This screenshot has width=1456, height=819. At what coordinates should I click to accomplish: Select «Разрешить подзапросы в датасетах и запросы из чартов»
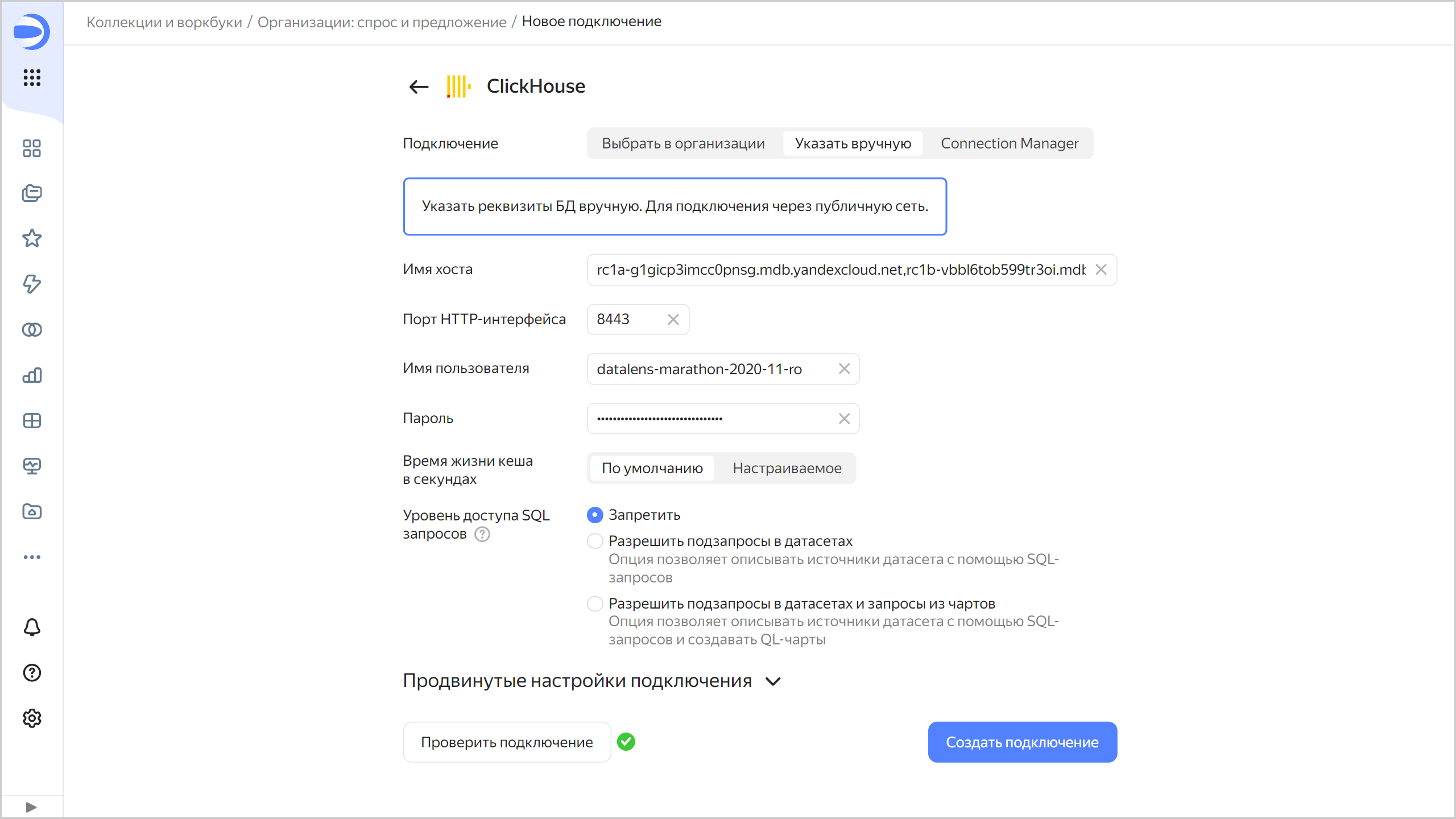coord(594,603)
